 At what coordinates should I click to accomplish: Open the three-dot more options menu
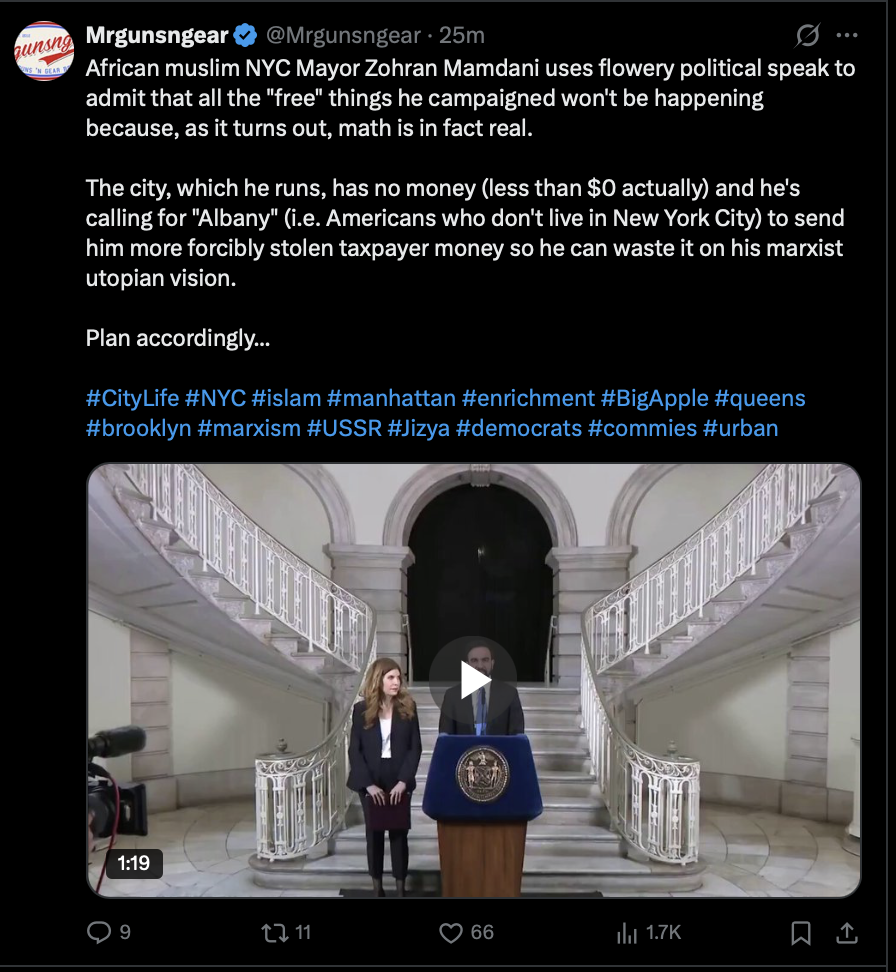[x=847, y=35]
